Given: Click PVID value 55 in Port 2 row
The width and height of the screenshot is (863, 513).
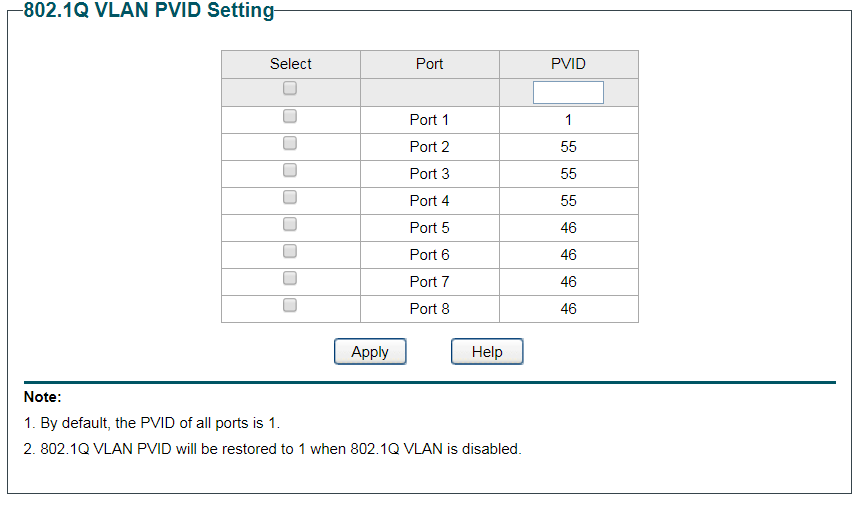Looking at the screenshot, I should point(569,147).
